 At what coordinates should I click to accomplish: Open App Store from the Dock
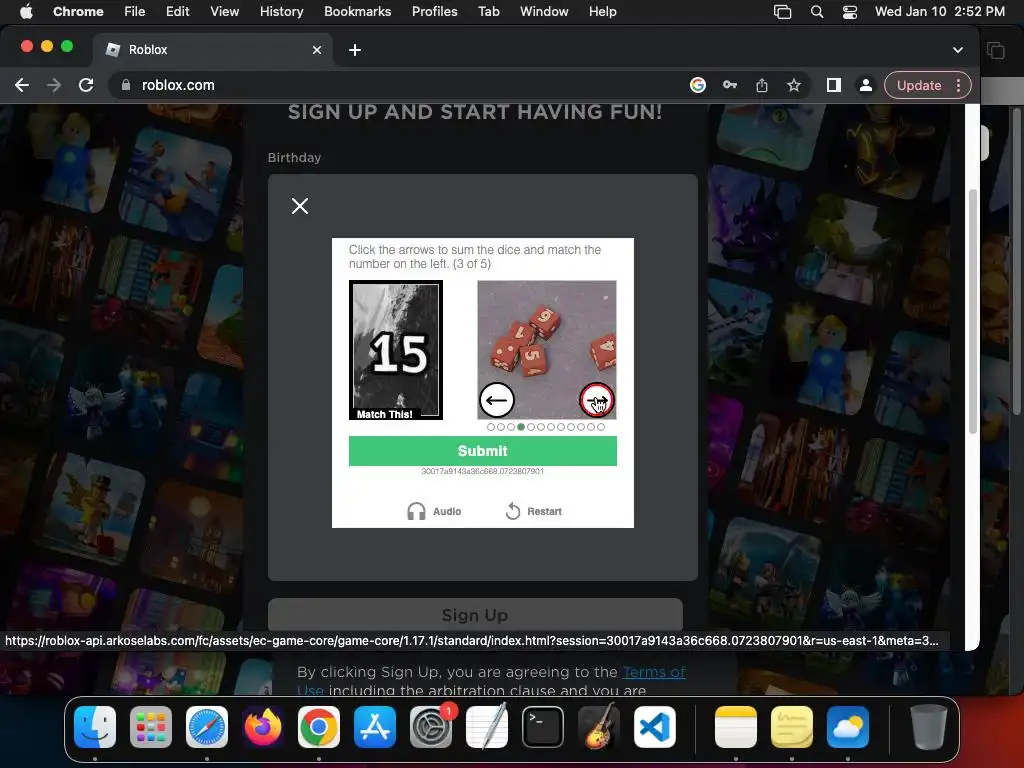pyautogui.click(x=375, y=727)
